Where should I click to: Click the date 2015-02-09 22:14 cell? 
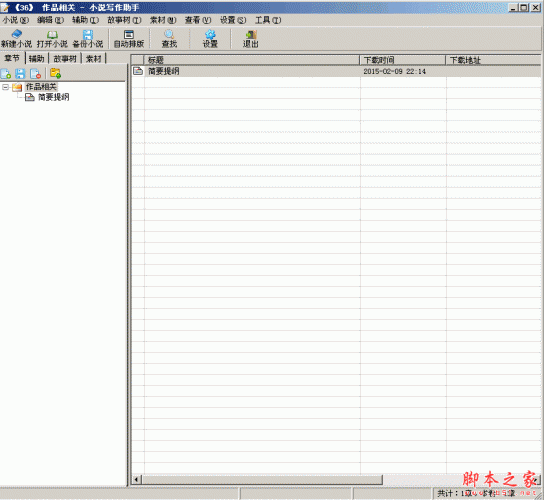(394, 71)
